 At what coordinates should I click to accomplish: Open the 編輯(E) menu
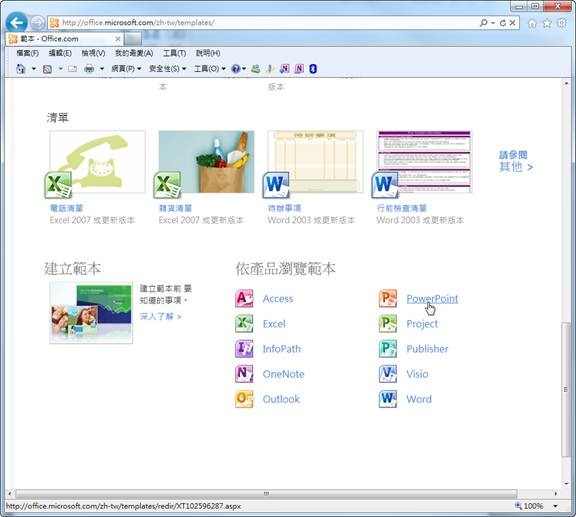(x=60, y=53)
